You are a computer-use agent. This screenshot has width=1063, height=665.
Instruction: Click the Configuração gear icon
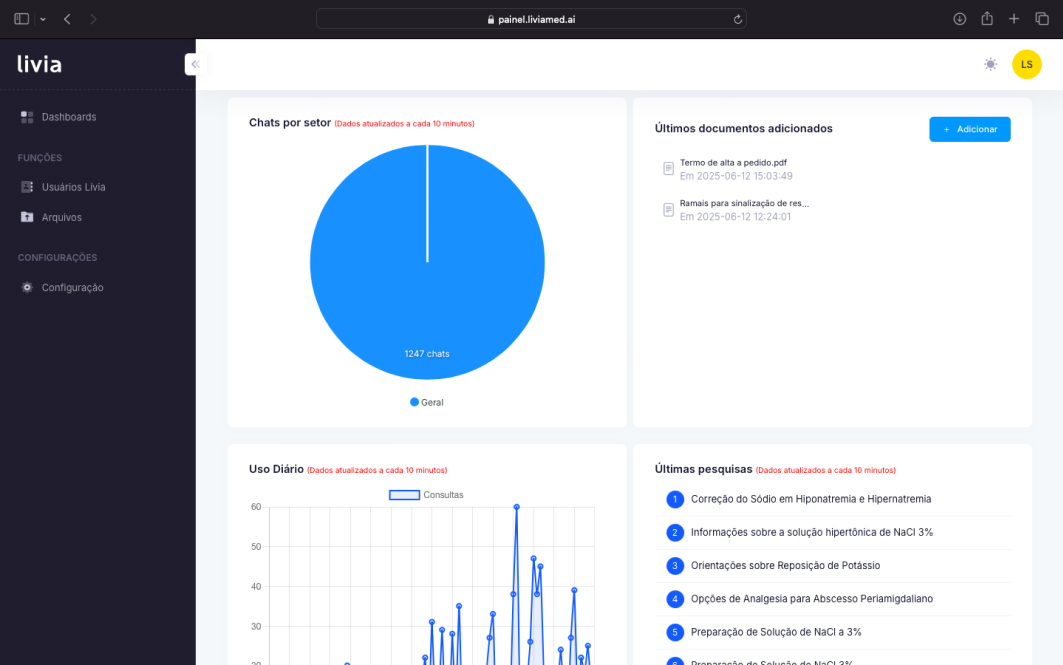pos(27,287)
